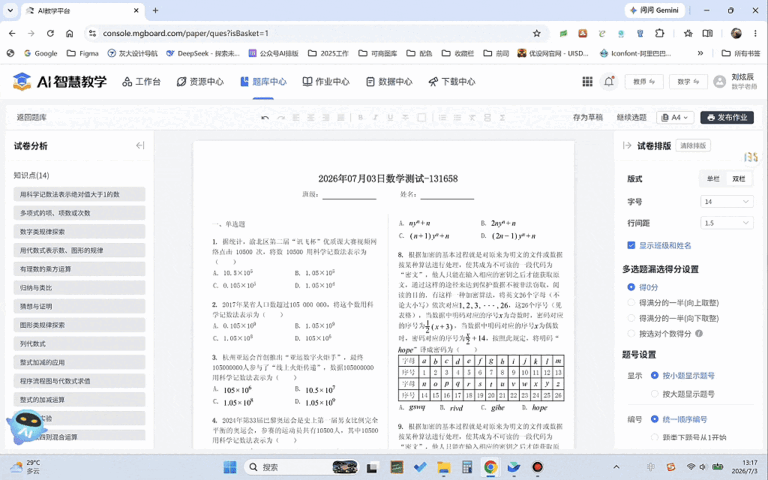Switch role with the 教师 selector
The width and height of the screenshot is (768, 480).
click(644, 82)
